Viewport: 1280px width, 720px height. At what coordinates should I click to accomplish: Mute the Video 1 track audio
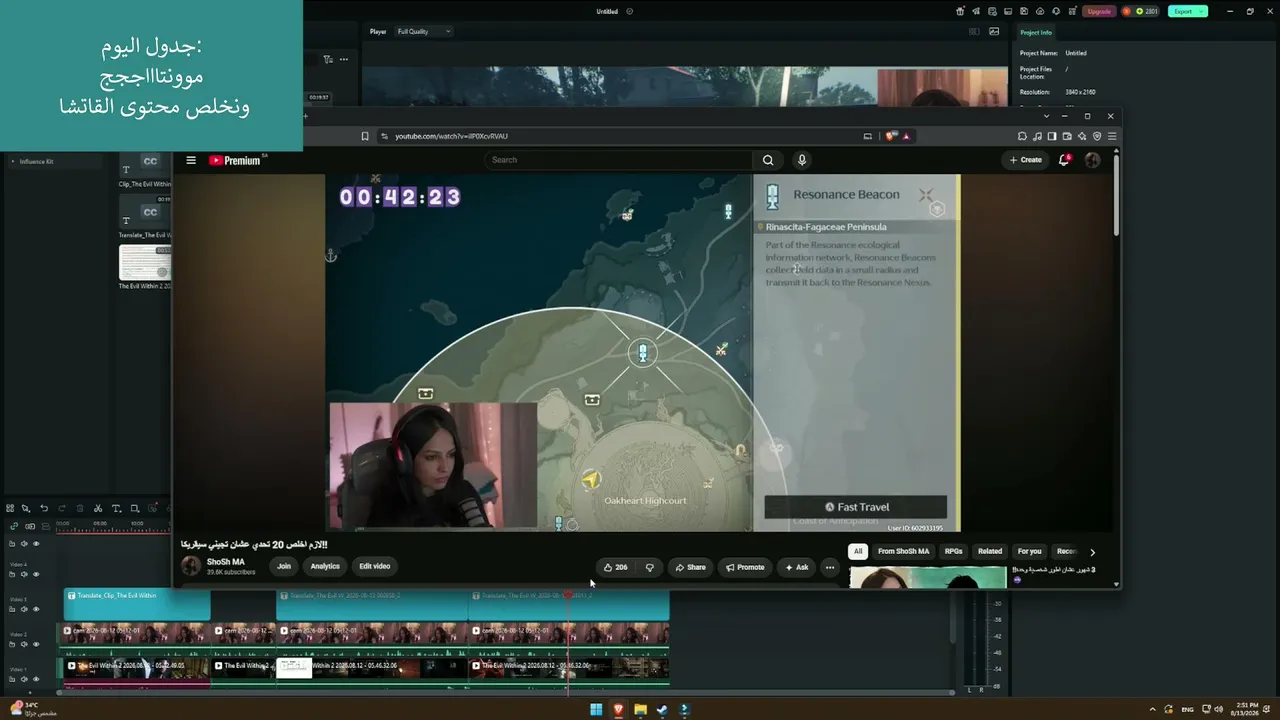24,679
